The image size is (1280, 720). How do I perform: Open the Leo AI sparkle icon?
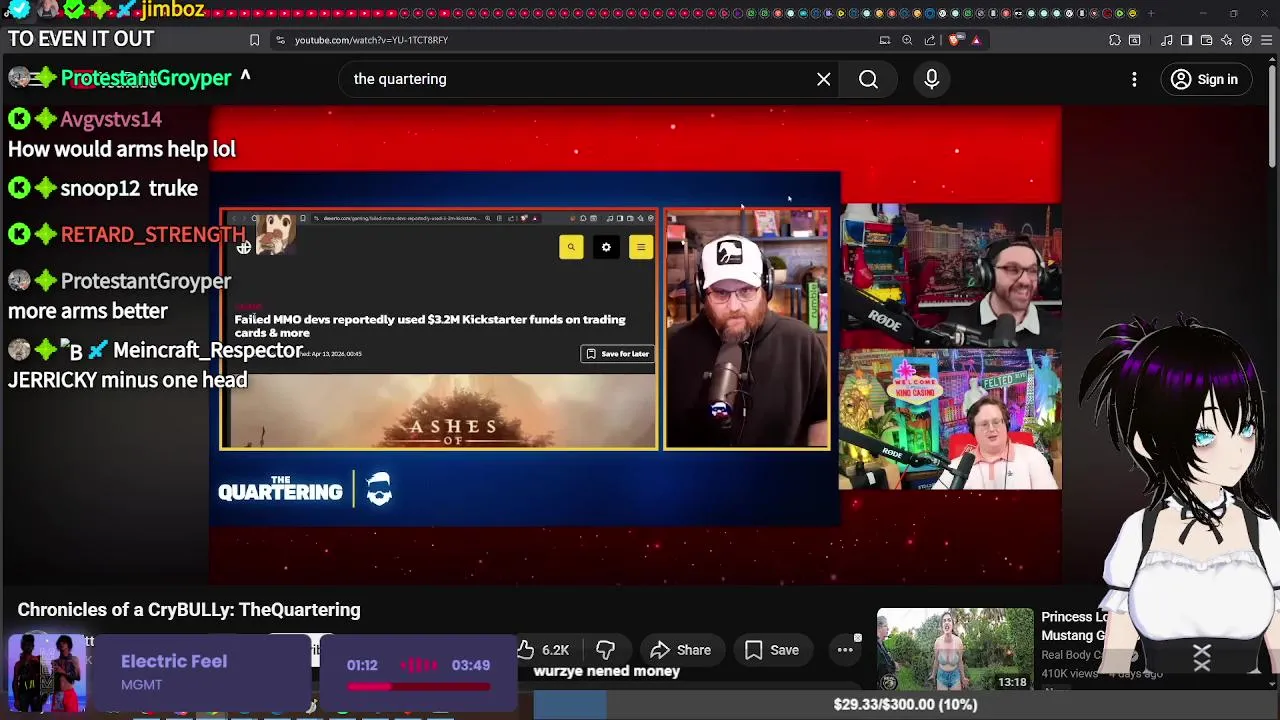point(1226,40)
